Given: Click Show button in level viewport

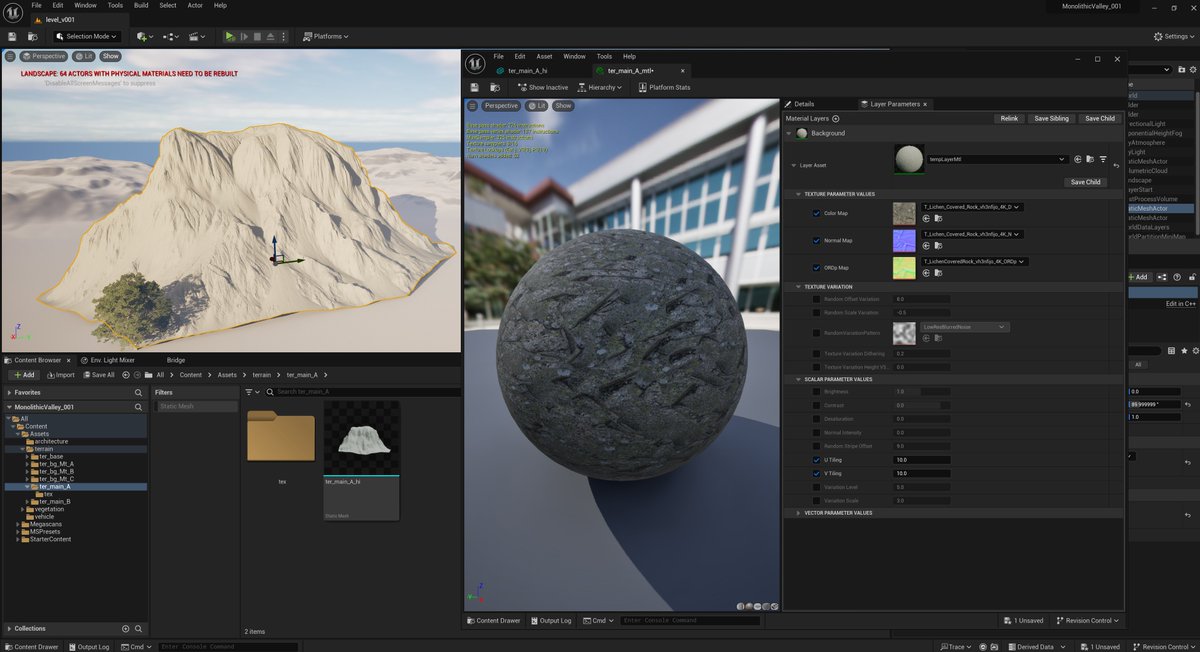Looking at the screenshot, I should pyautogui.click(x=110, y=56).
